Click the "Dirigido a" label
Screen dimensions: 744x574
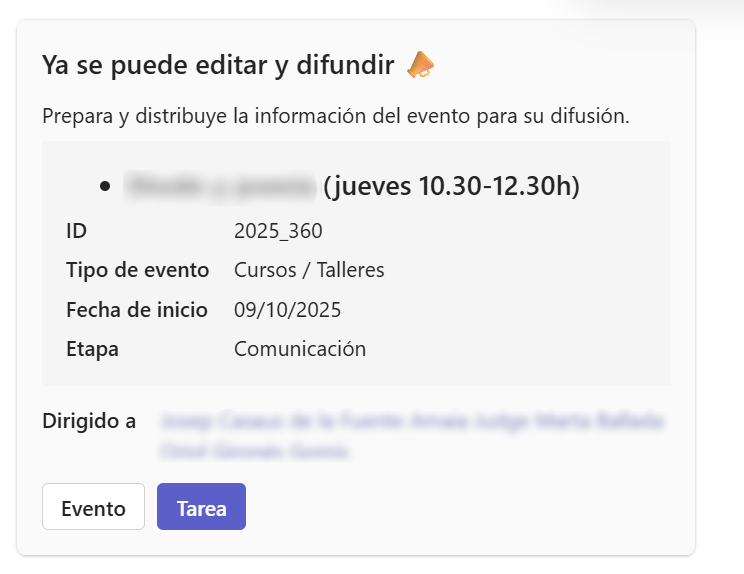pos(89,421)
